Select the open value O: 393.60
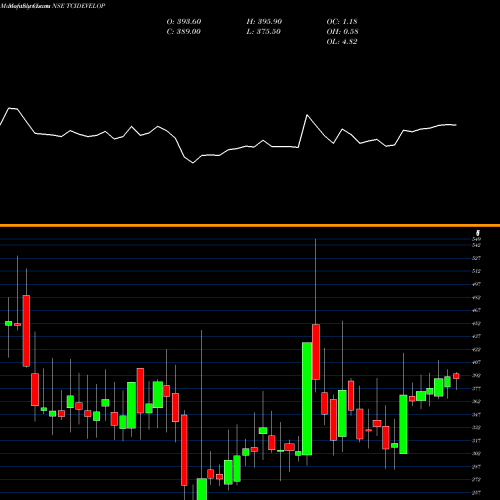 (x=184, y=21)
